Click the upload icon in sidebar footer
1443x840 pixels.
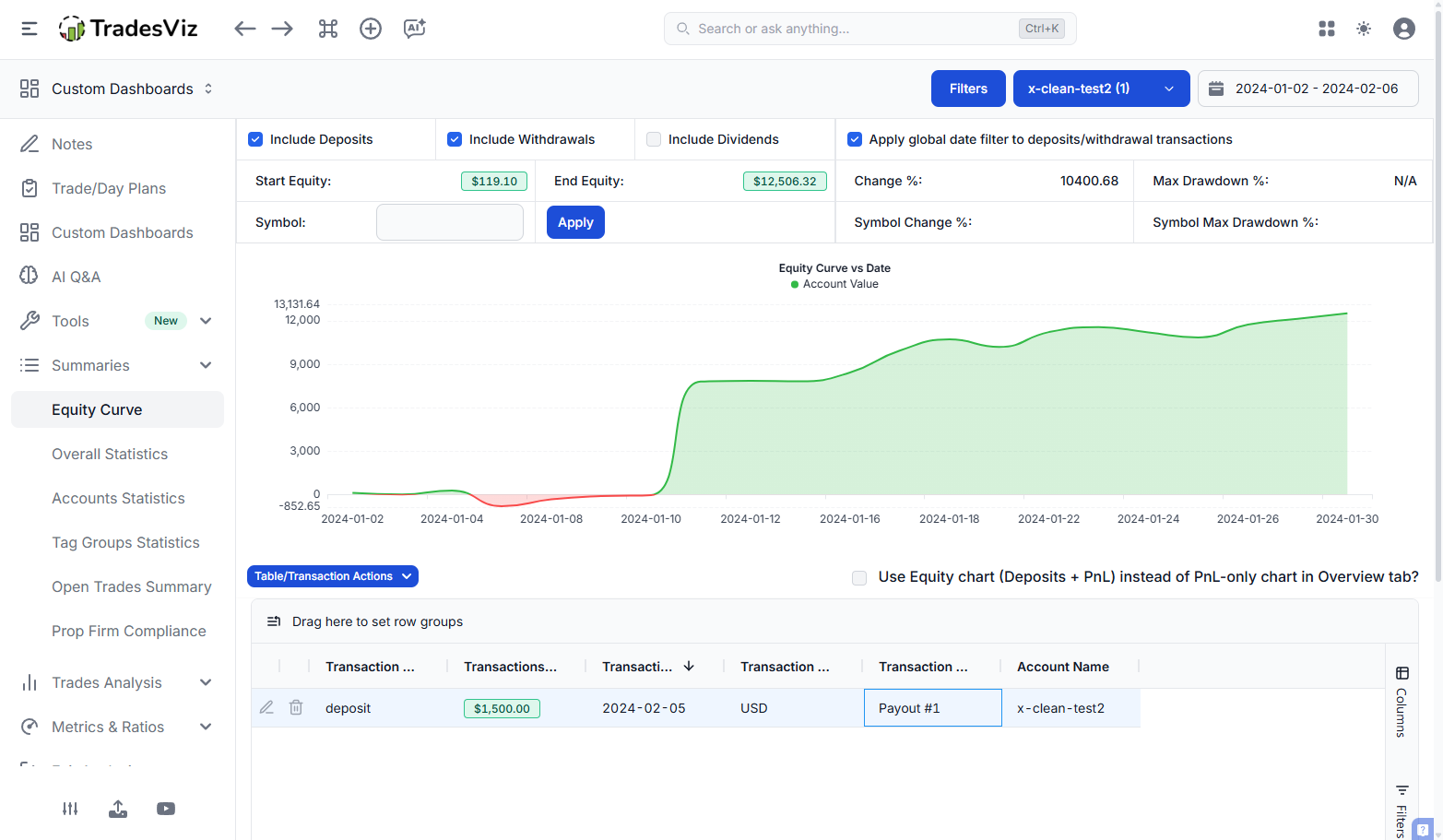118,809
